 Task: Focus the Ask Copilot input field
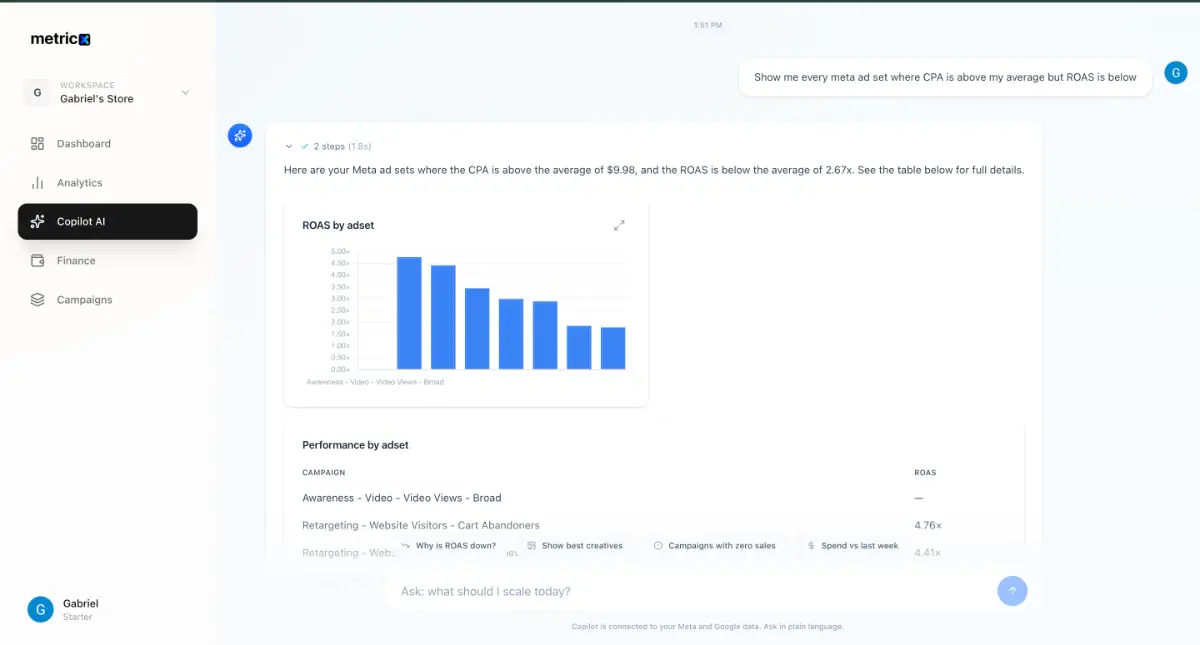[x=690, y=591]
